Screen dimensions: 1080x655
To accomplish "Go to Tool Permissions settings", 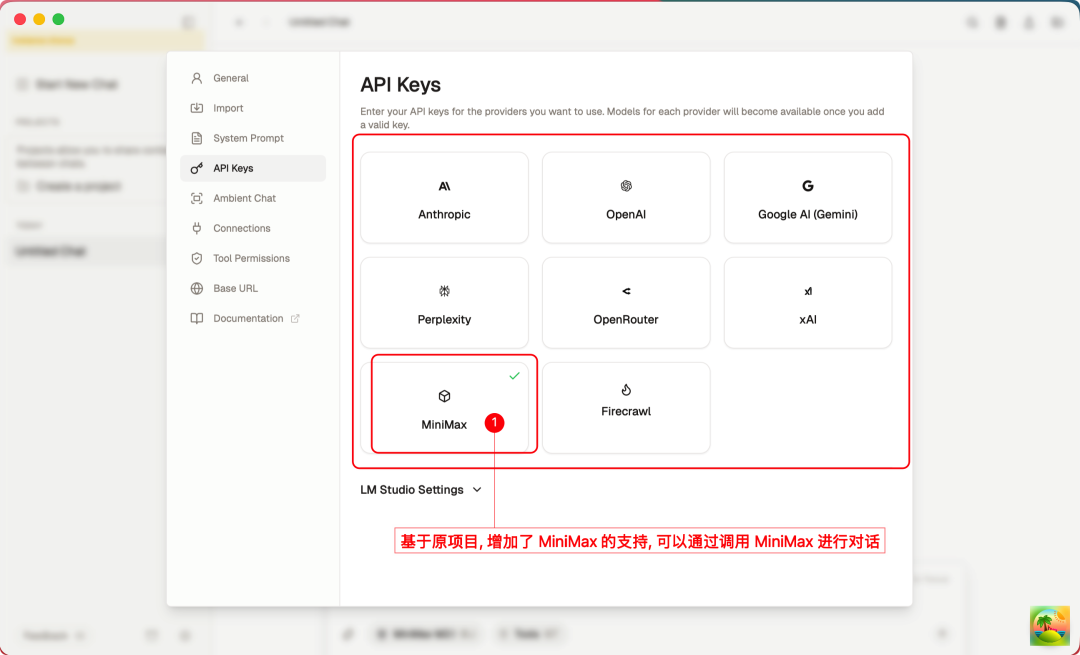I will [251, 258].
